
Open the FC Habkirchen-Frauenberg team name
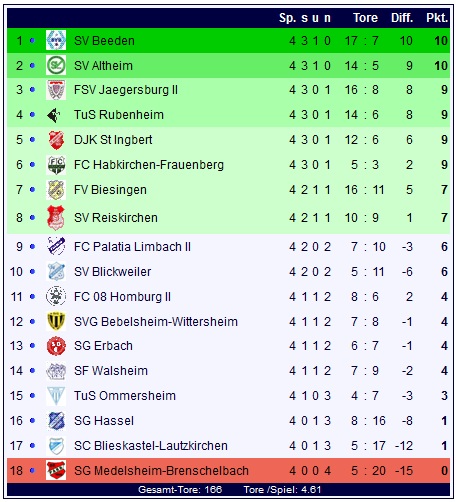(149, 165)
